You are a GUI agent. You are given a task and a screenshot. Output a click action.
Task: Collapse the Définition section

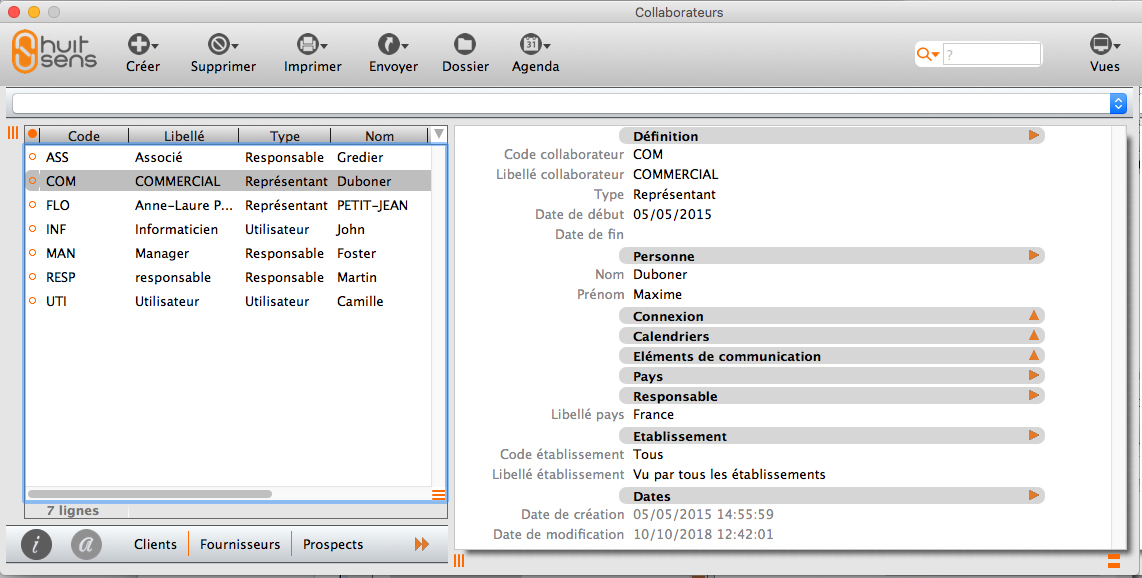point(1033,135)
